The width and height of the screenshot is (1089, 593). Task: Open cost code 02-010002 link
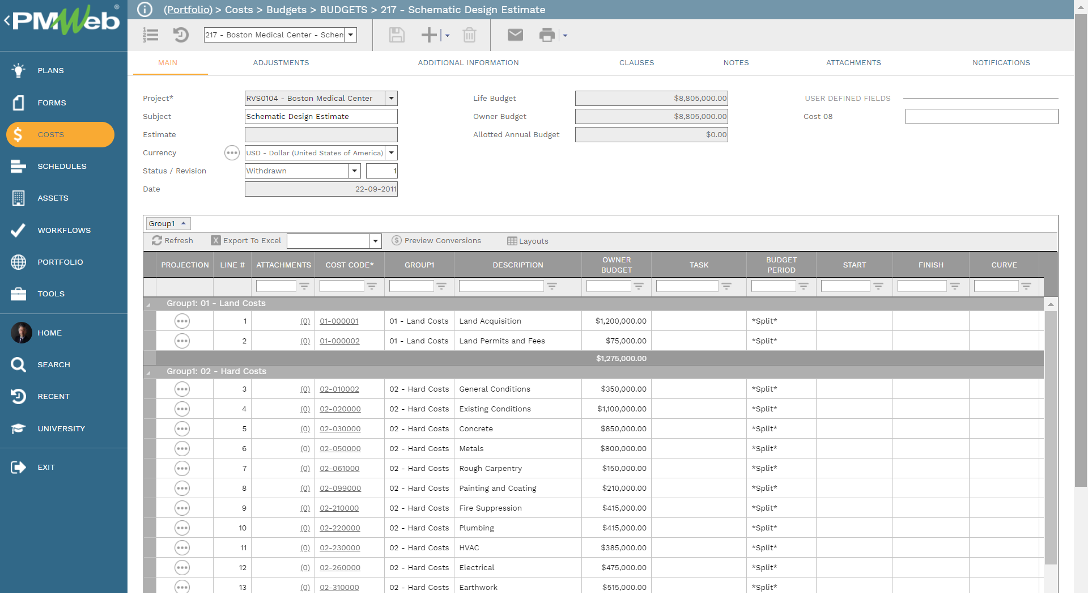point(339,389)
